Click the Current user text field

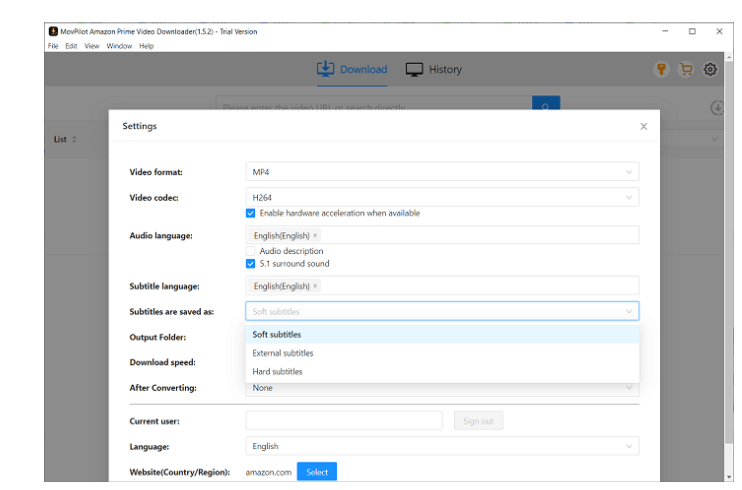click(x=344, y=421)
